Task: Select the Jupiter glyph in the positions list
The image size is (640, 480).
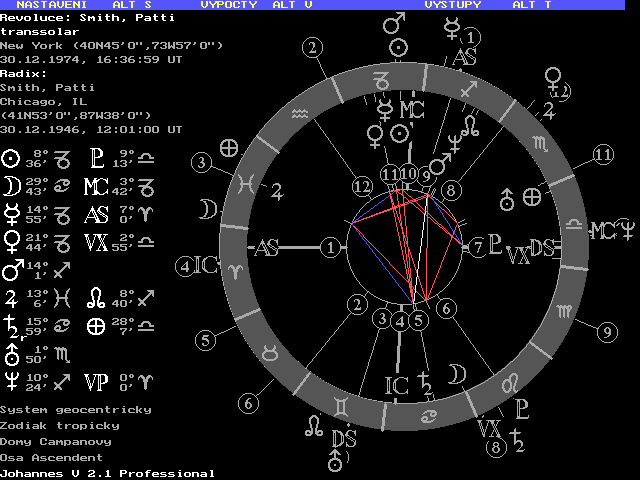Action: tap(11, 298)
